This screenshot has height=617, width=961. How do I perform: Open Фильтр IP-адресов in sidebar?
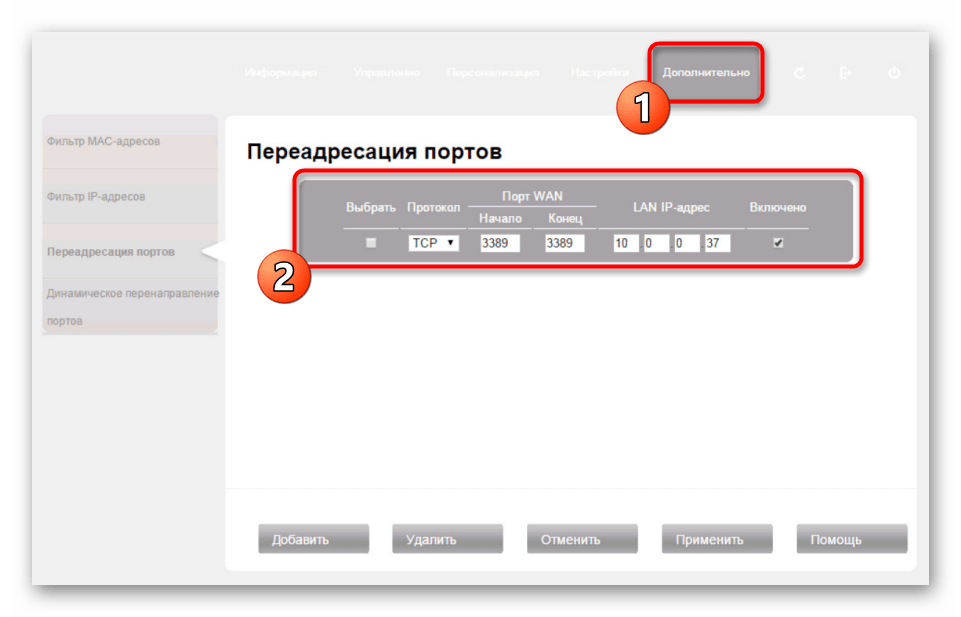(x=96, y=196)
